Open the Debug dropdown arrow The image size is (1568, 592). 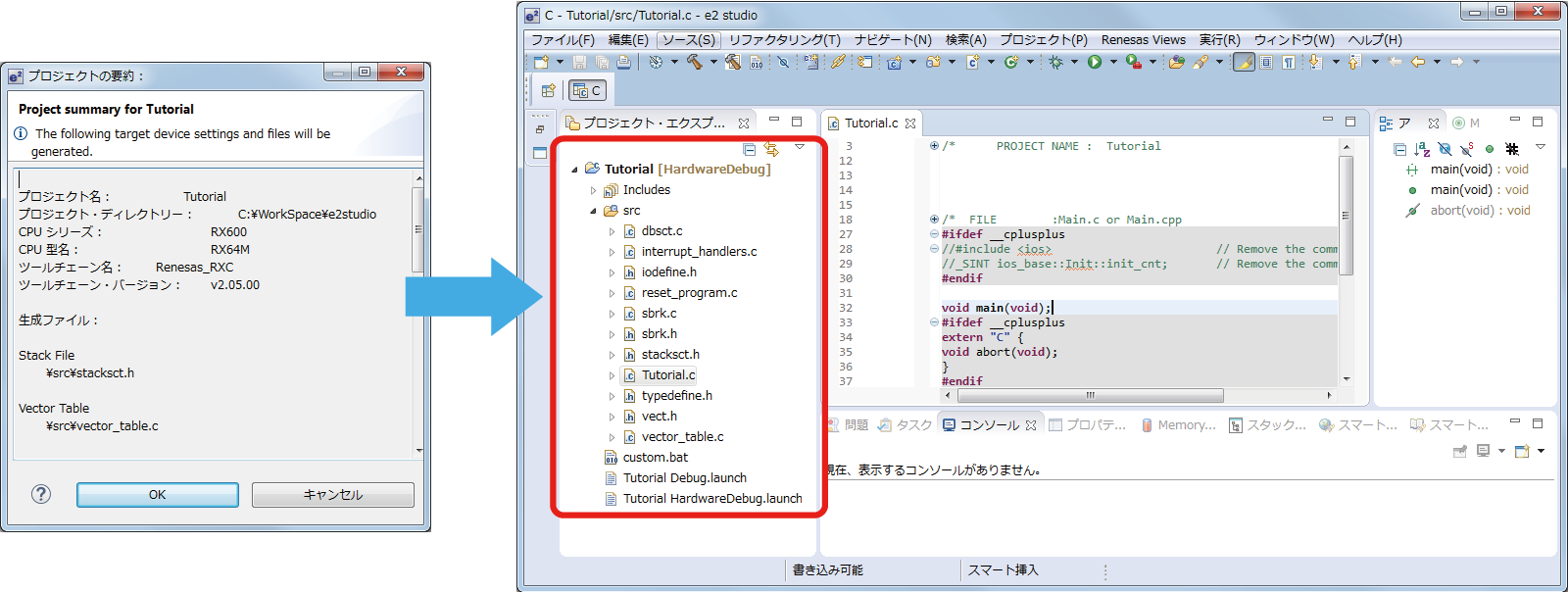pos(1074,62)
